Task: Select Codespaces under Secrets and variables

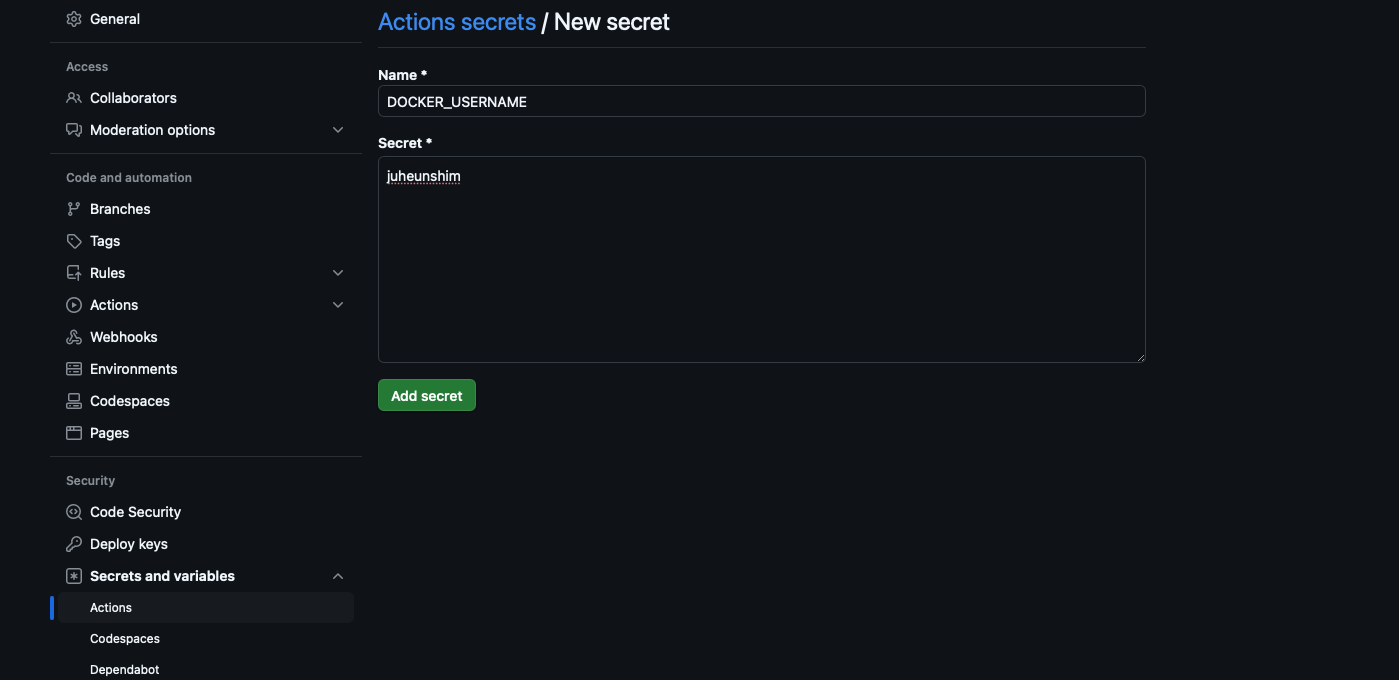Action: 125,639
